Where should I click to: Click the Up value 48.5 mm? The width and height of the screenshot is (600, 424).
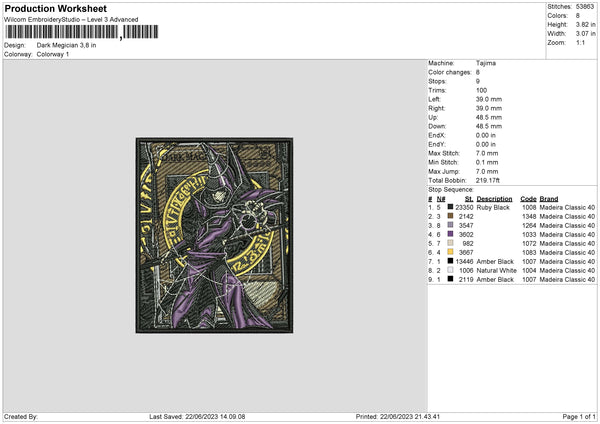pos(489,117)
